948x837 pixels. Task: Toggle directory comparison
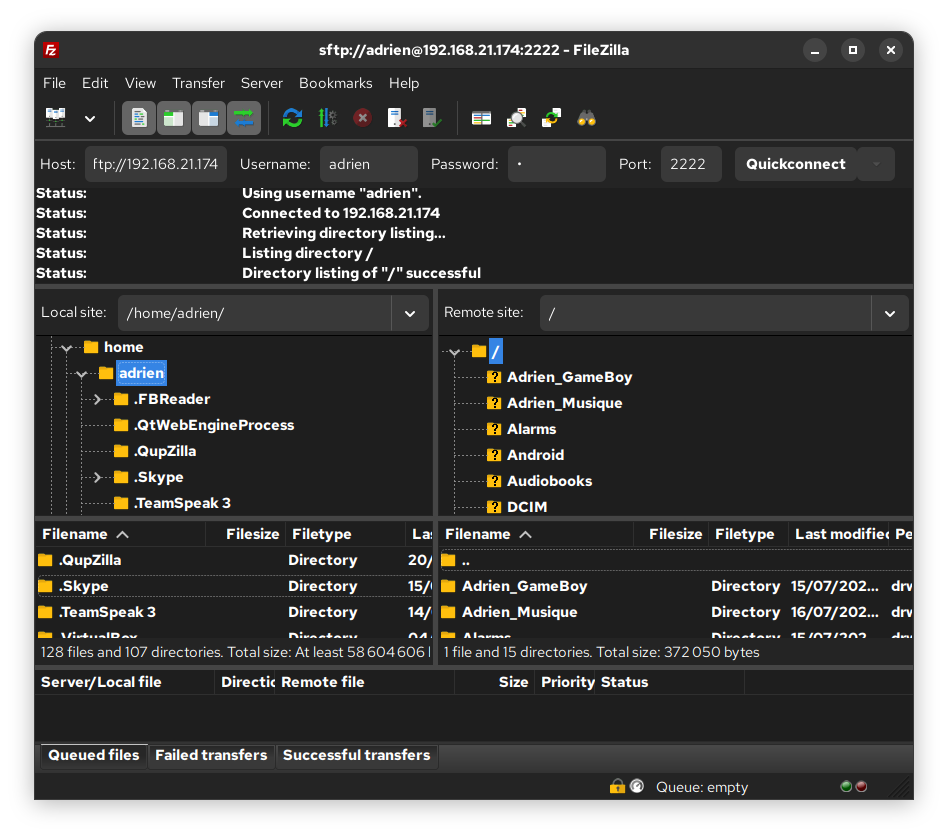(x=516, y=118)
